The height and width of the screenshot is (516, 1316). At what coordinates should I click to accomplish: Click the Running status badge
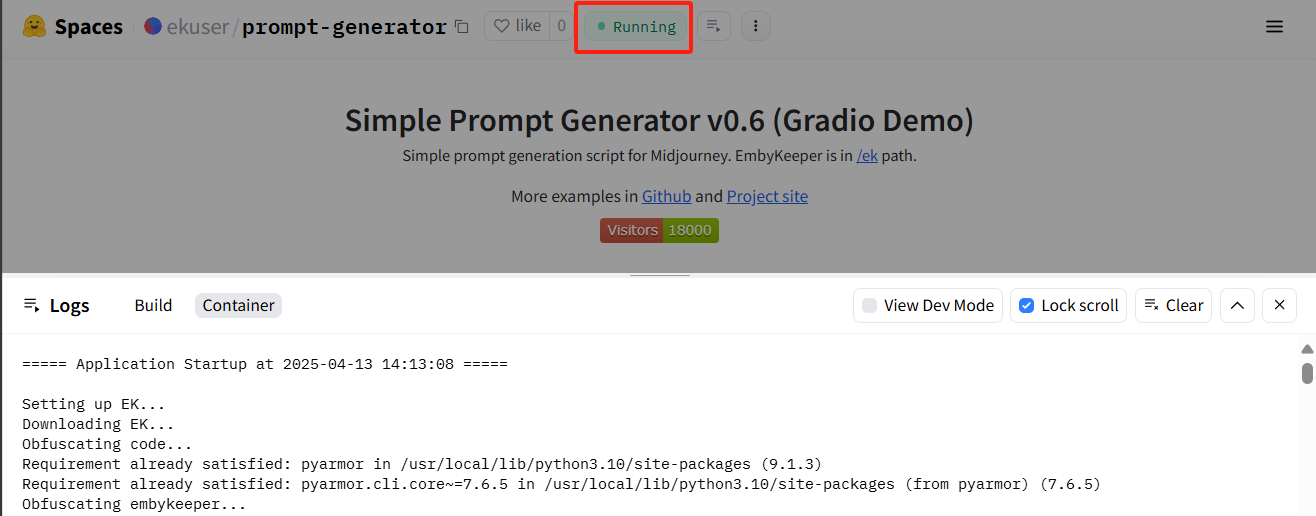(x=635, y=27)
